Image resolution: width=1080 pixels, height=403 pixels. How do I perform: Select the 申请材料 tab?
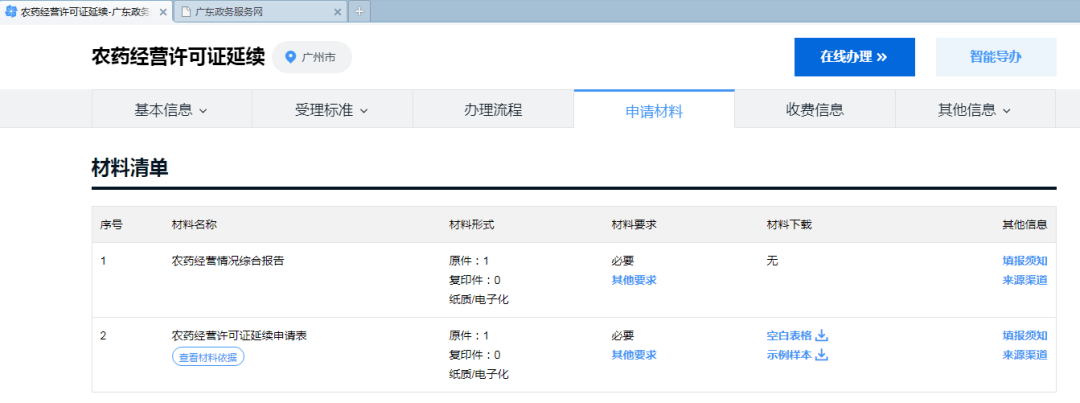(x=654, y=110)
